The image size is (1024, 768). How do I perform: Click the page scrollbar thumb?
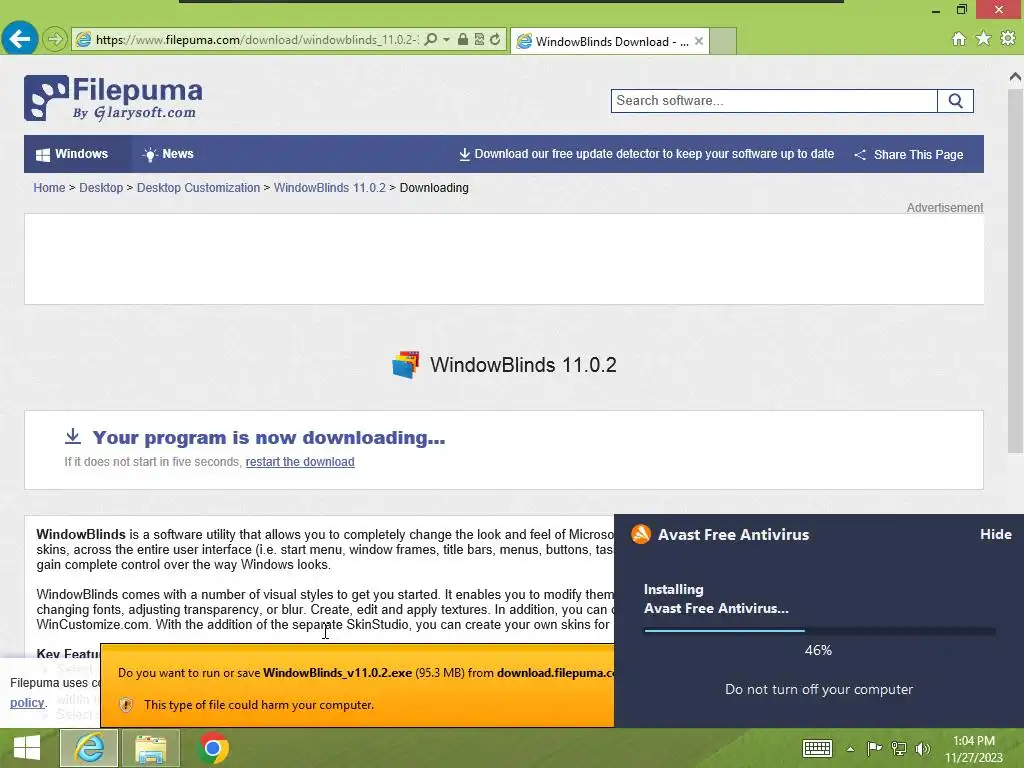(1015, 271)
